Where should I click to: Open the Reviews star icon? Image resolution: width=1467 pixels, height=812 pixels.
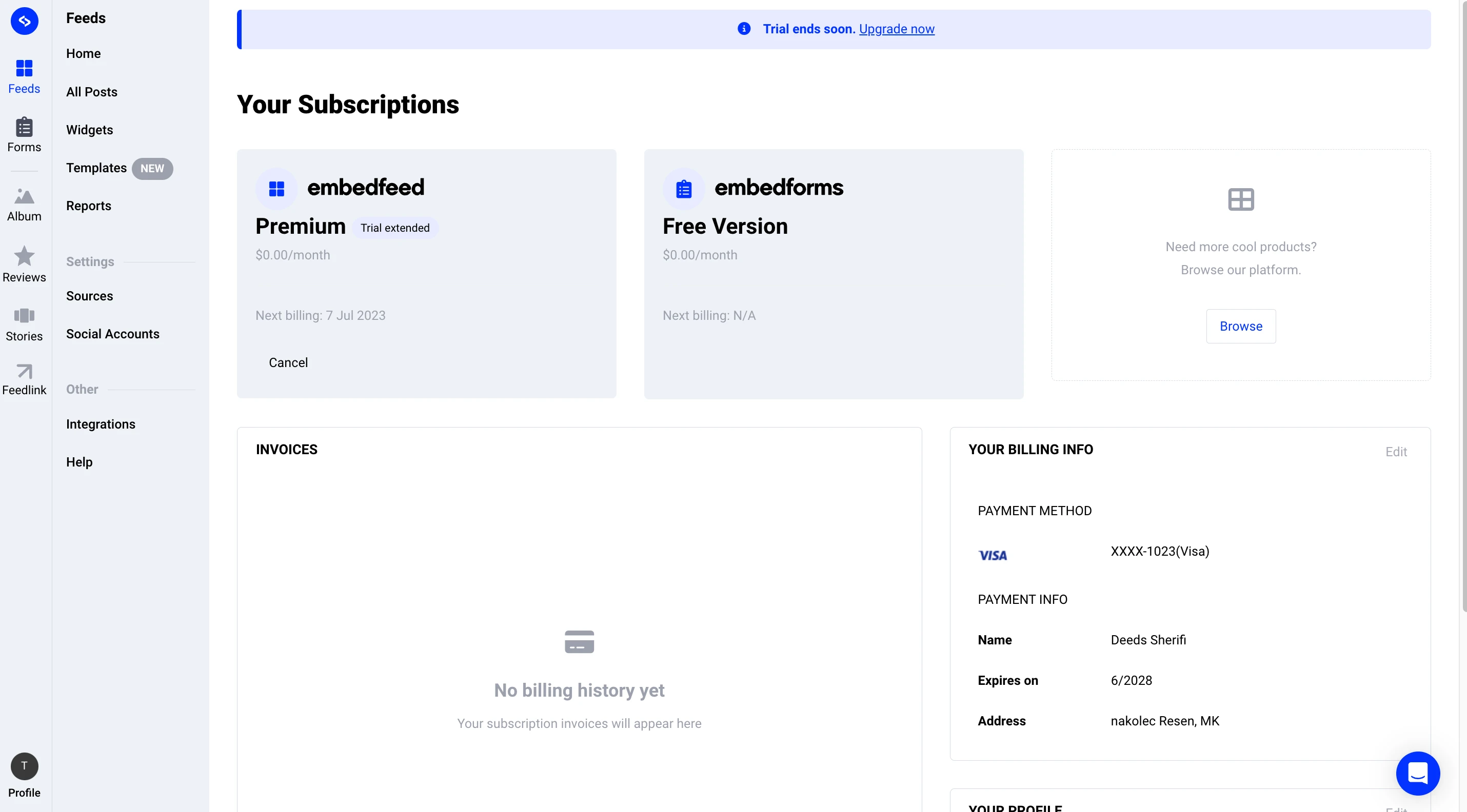tap(25, 256)
